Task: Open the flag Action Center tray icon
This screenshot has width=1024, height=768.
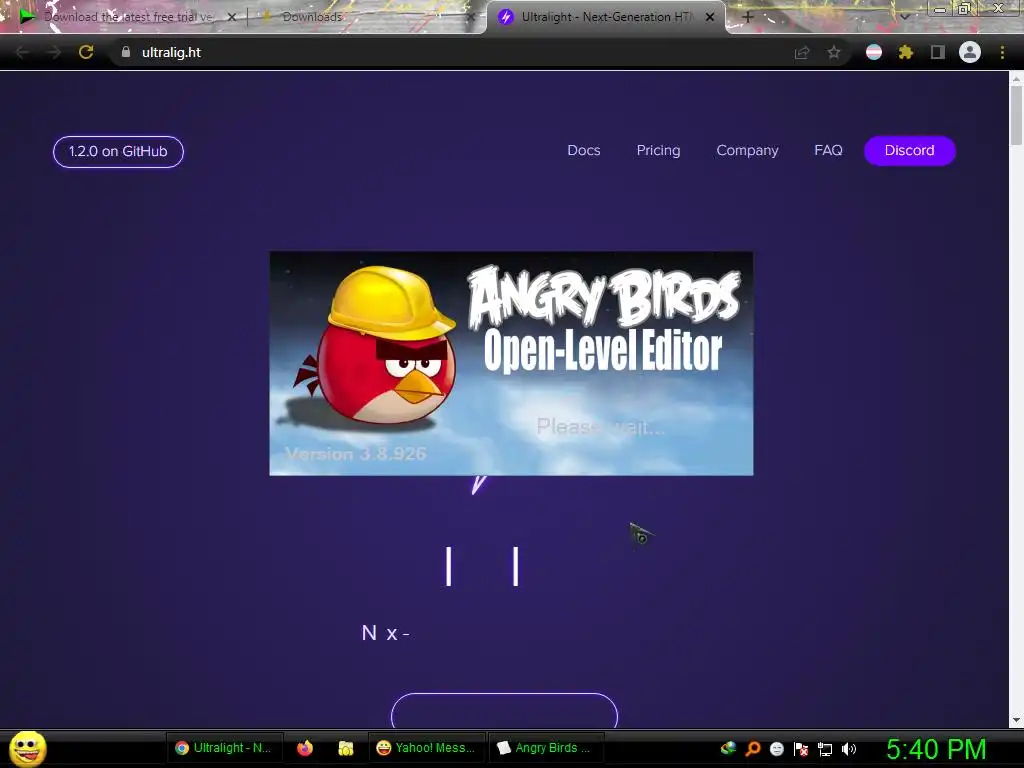Action: tap(801, 748)
